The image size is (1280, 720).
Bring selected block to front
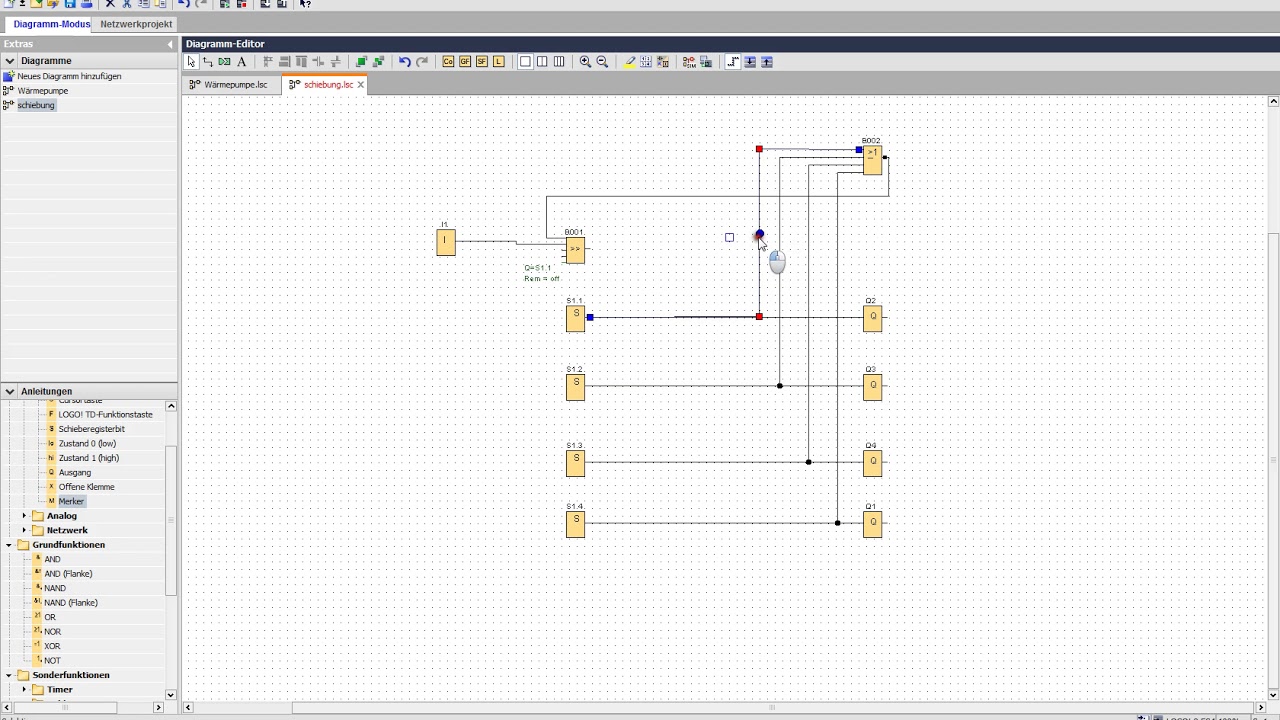[x=361, y=62]
